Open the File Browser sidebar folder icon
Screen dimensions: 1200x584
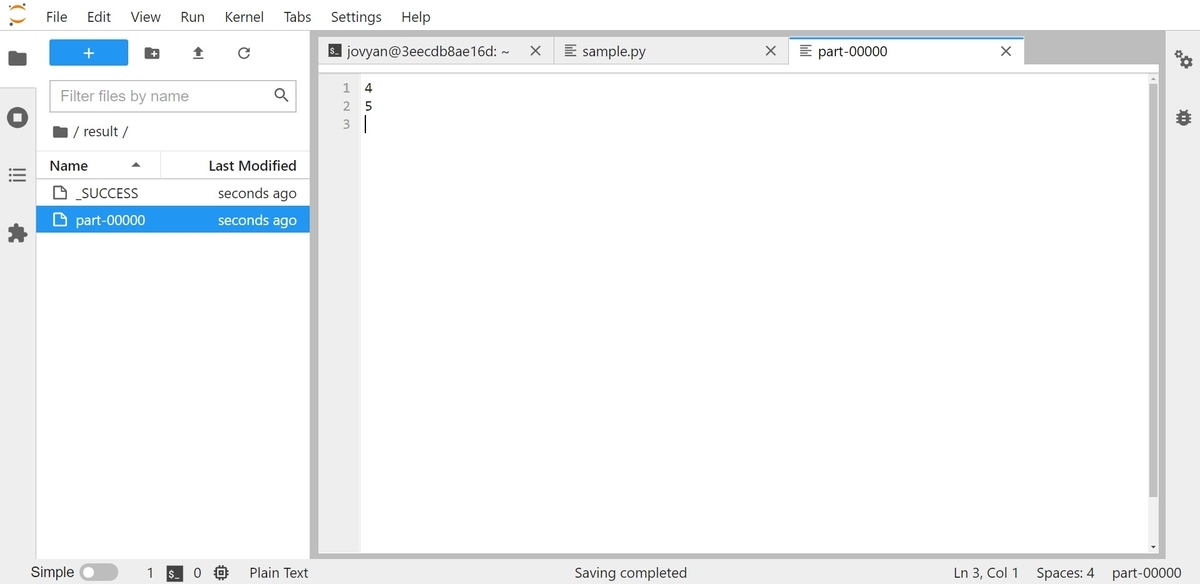[x=17, y=58]
